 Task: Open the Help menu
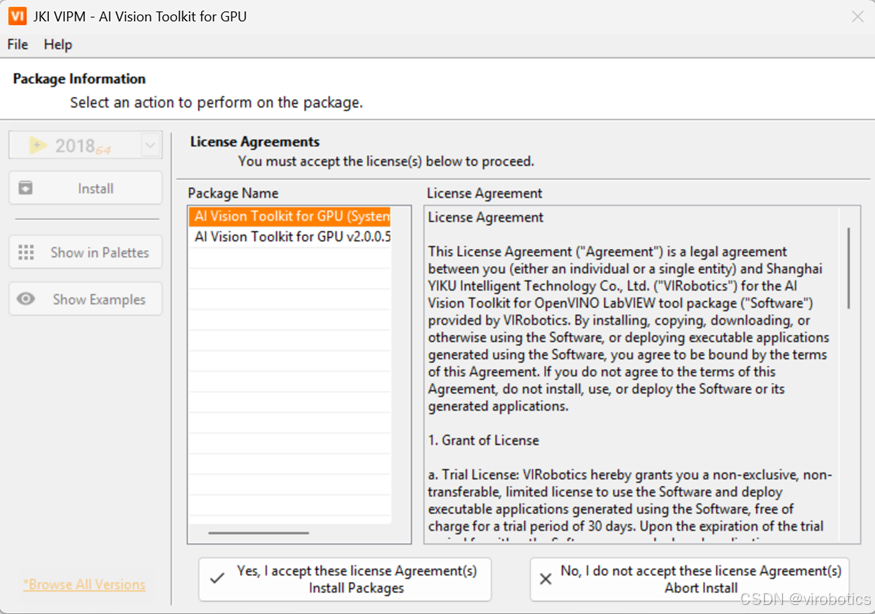click(x=58, y=45)
